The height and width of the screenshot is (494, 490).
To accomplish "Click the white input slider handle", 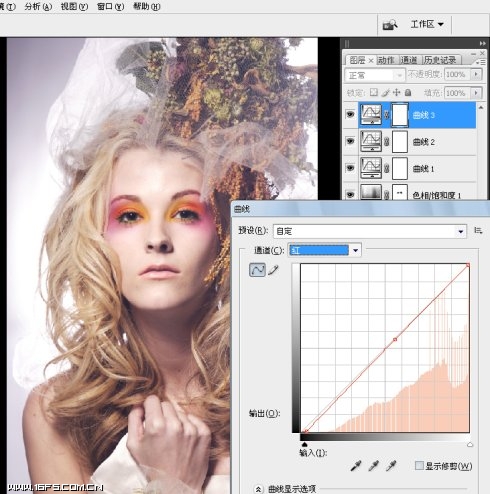I will (x=470, y=444).
